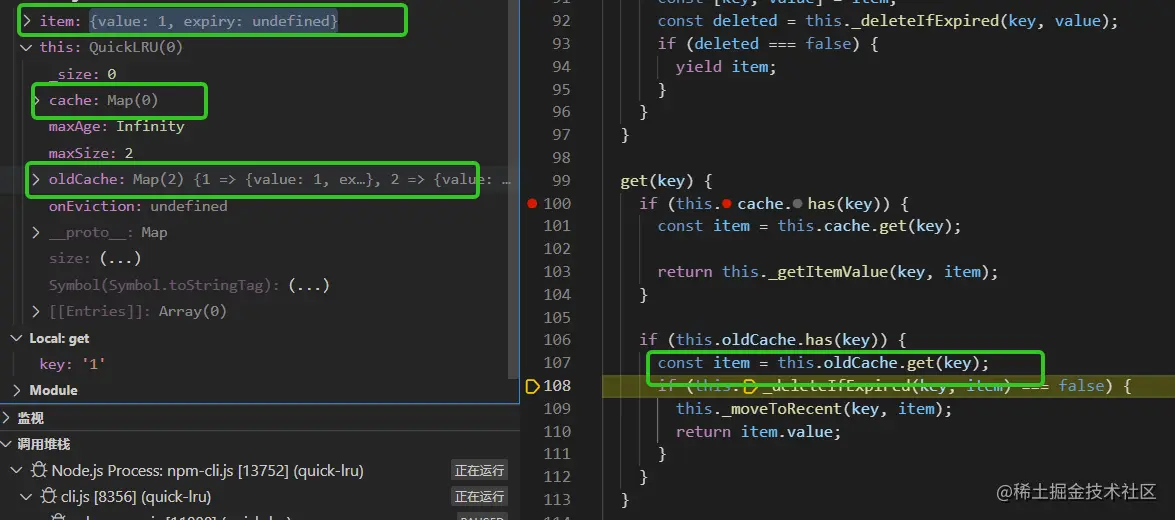Expand the item variable row
This screenshot has height=520, width=1175.
(x=26, y=21)
